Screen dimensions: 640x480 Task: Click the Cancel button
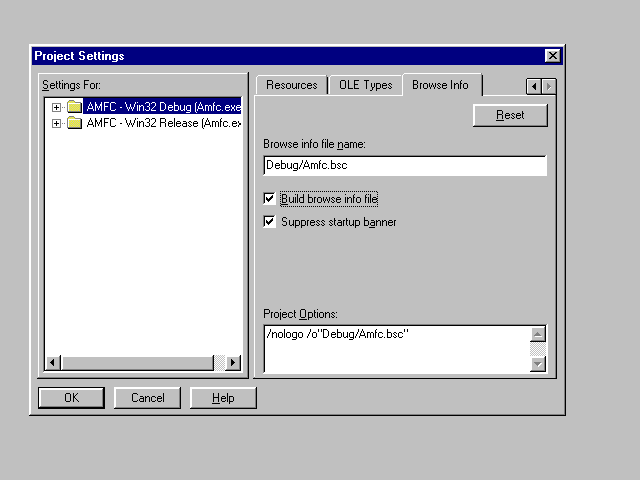point(147,398)
